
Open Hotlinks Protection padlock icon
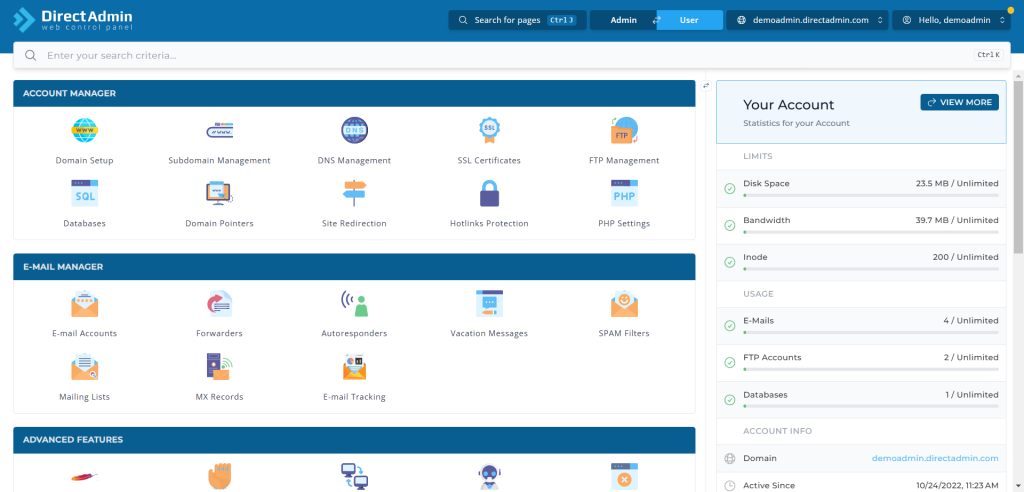489,193
